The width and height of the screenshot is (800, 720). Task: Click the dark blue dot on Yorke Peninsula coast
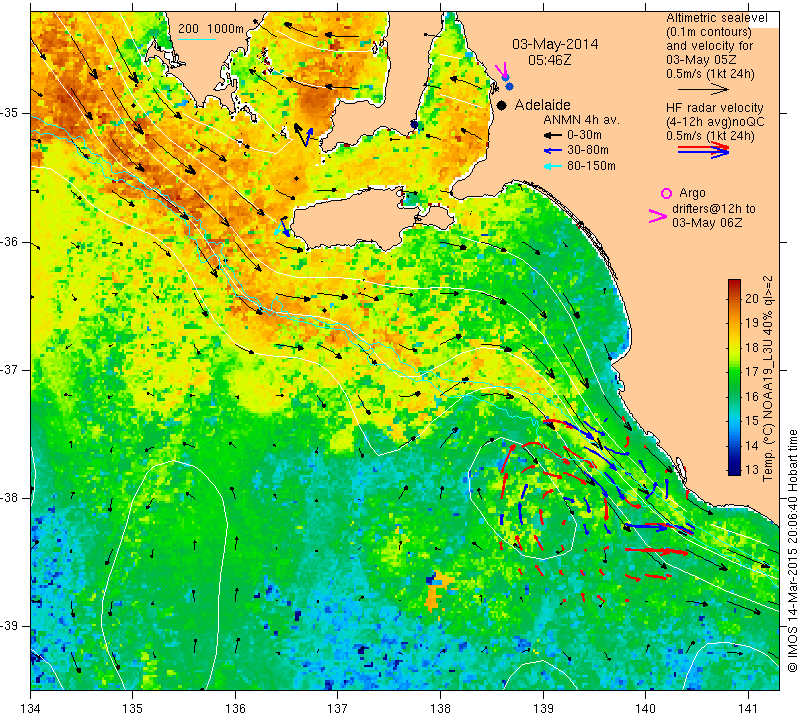pyautogui.click(x=414, y=125)
